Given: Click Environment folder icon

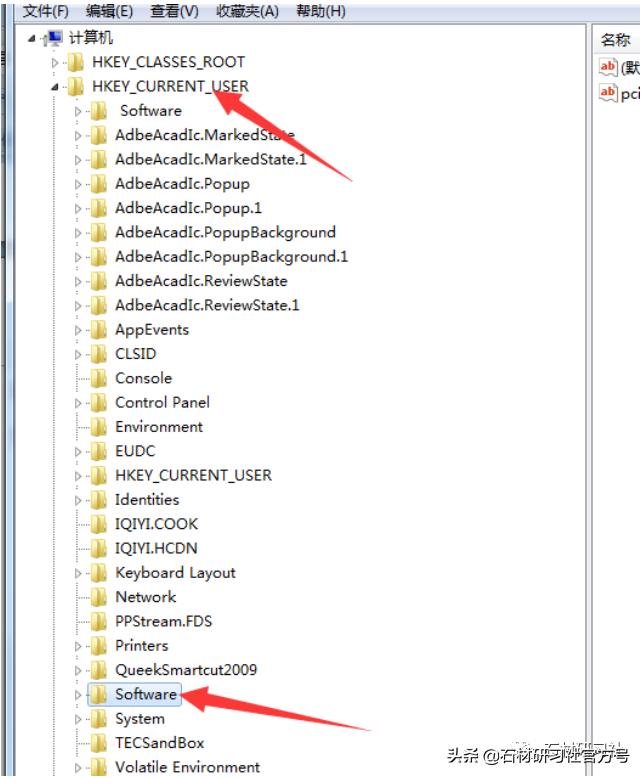Looking at the screenshot, I should tap(98, 427).
